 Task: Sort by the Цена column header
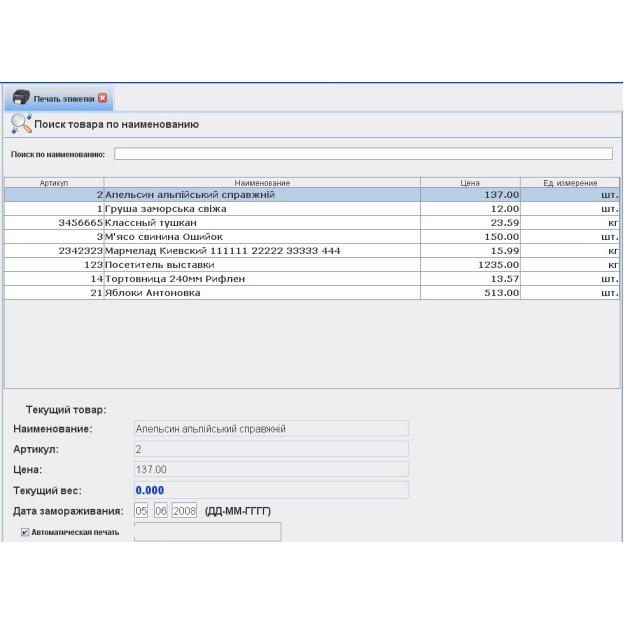[470, 183]
